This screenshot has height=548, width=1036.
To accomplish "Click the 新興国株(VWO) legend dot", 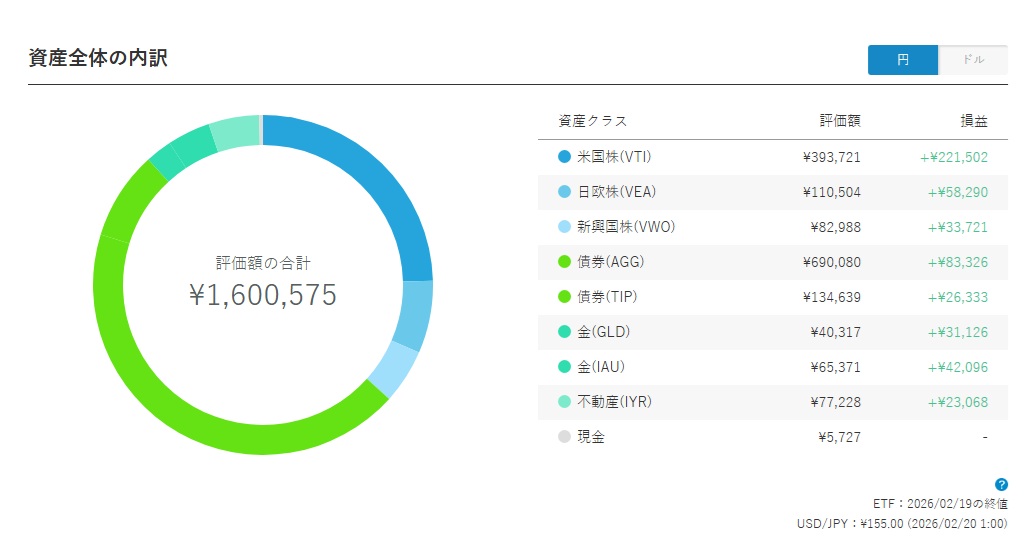I will coord(565,227).
